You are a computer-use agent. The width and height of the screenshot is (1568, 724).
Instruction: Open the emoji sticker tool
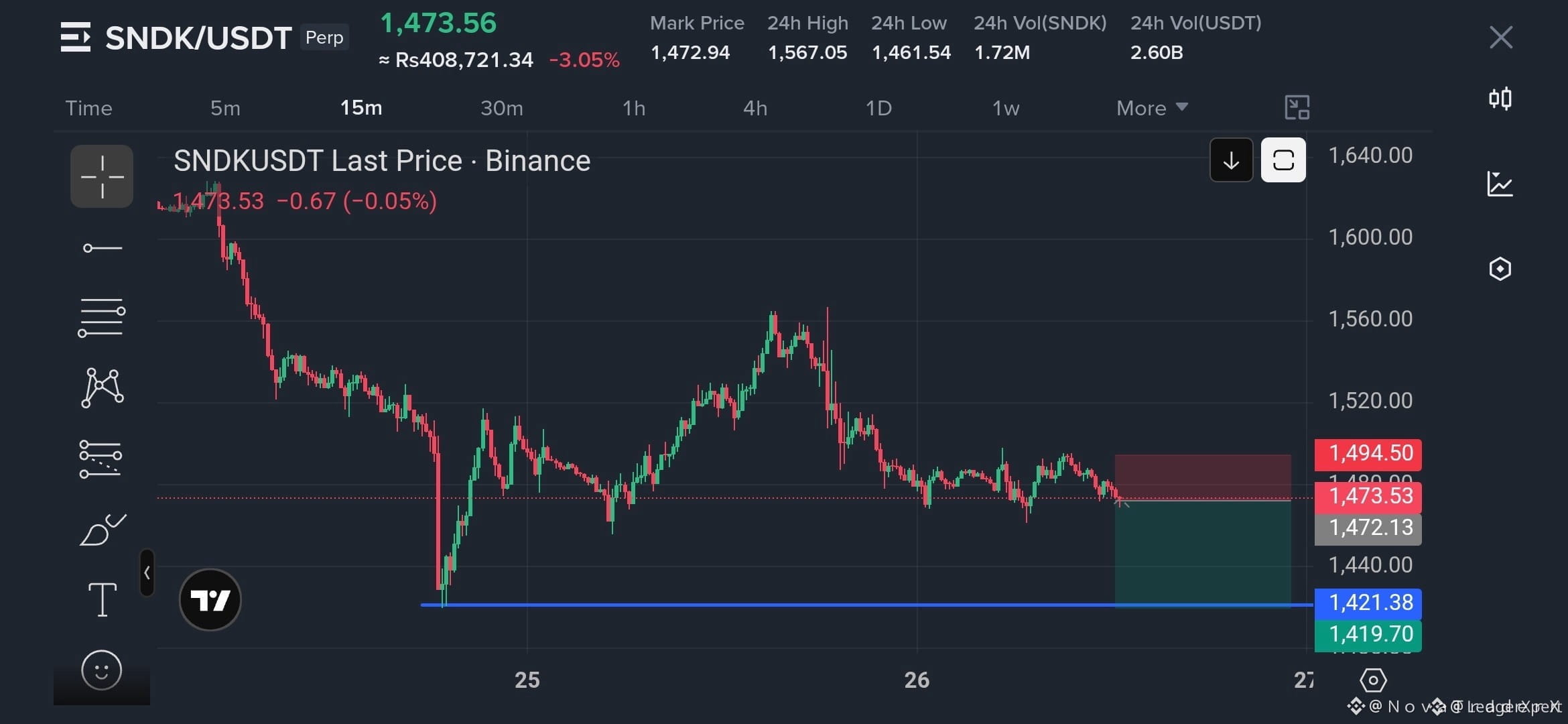click(x=102, y=670)
